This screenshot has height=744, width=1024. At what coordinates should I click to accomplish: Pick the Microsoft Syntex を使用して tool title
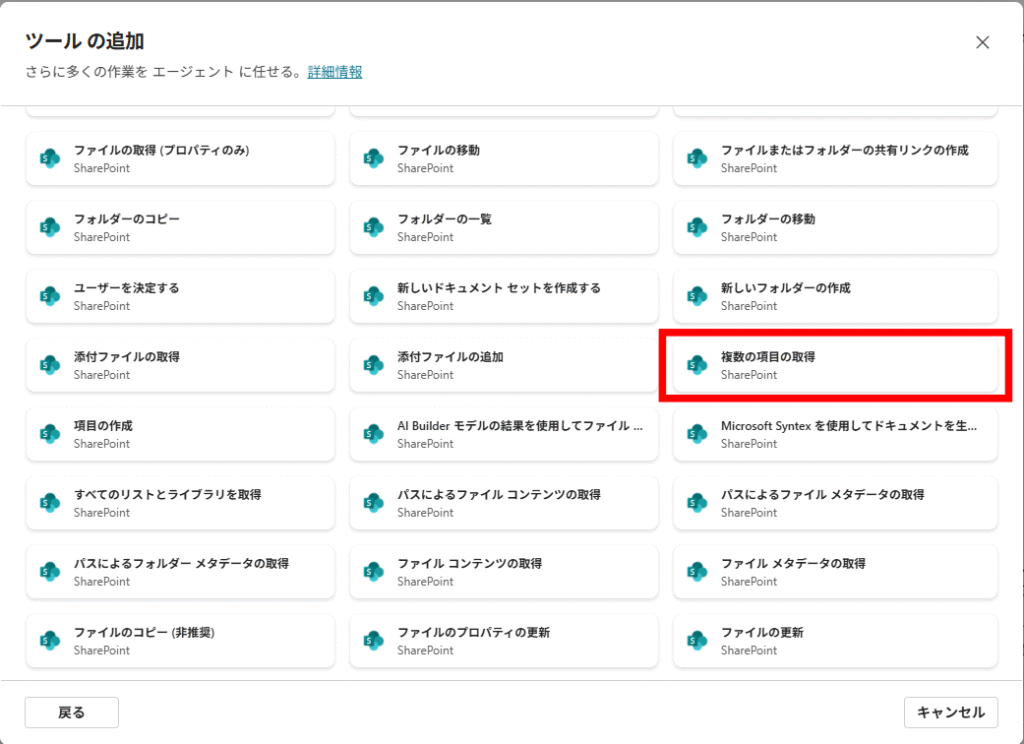click(849, 426)
